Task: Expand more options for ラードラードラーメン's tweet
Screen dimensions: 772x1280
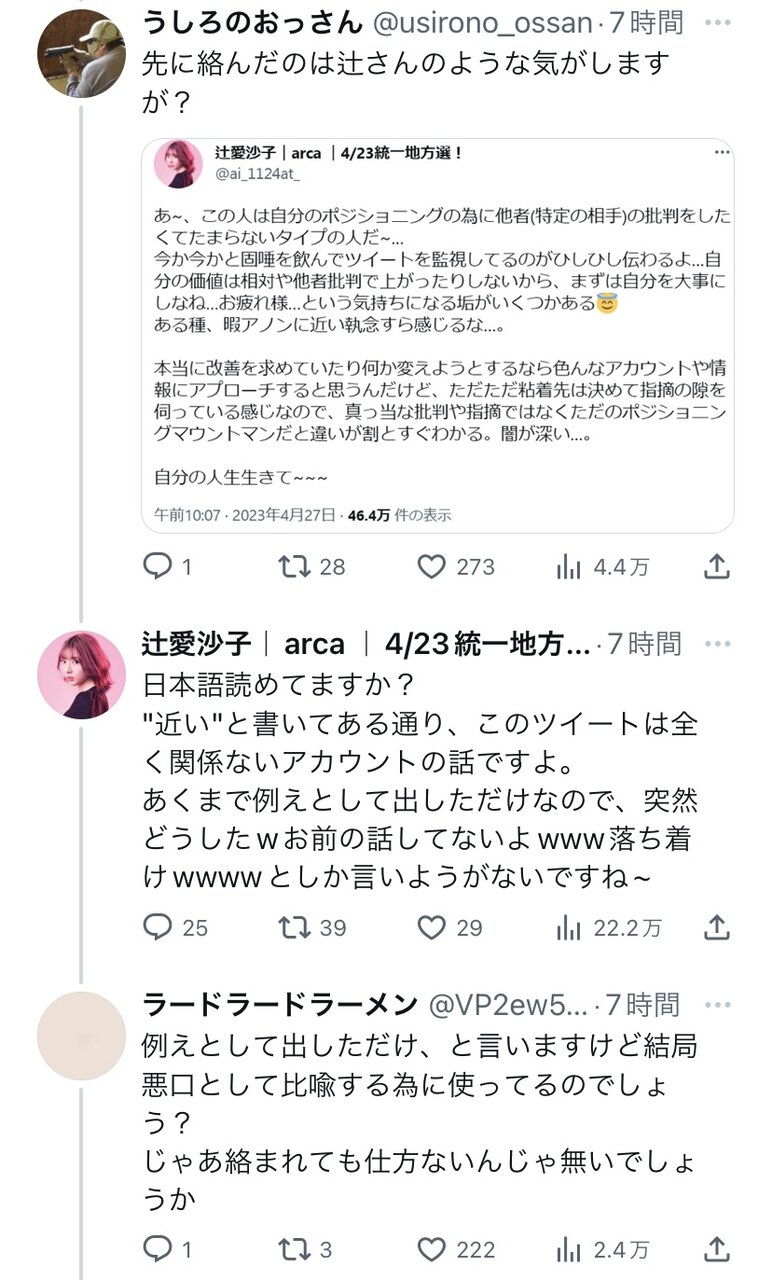Action: pyautogui.click(x=716, y=1004)
